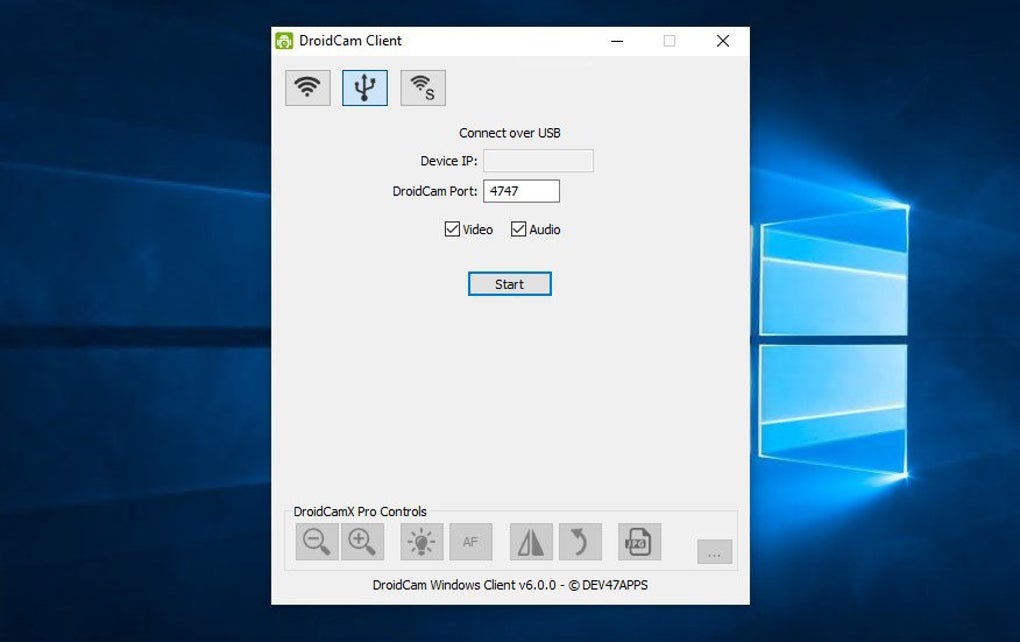Click the zoom in magnifier control

point(362,541)
